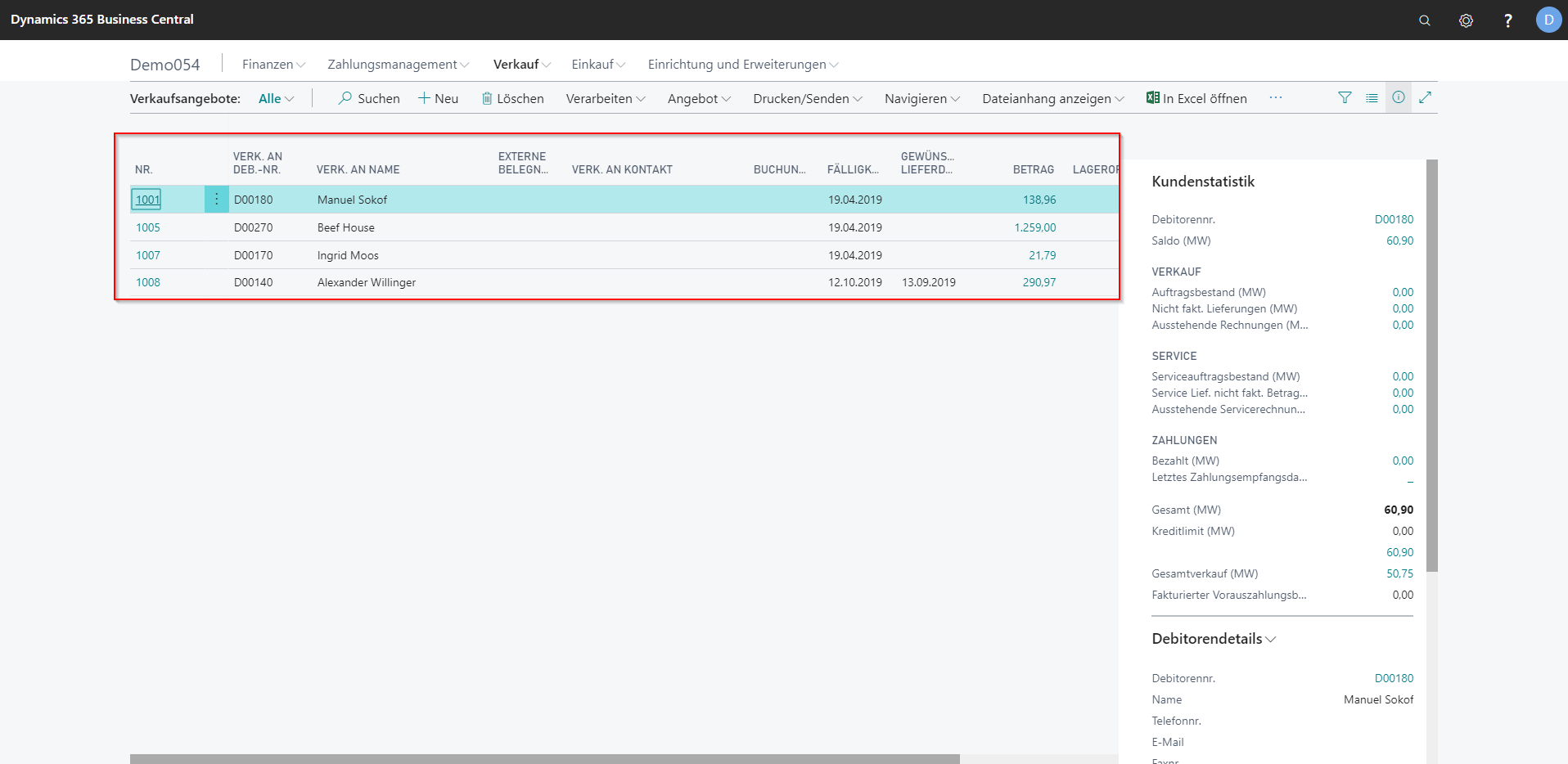Open Debitorennr. D00180 in Kundenstatistik
Image resolution: width=1568 pixels, height=764 pixels.
[1394, 219]
